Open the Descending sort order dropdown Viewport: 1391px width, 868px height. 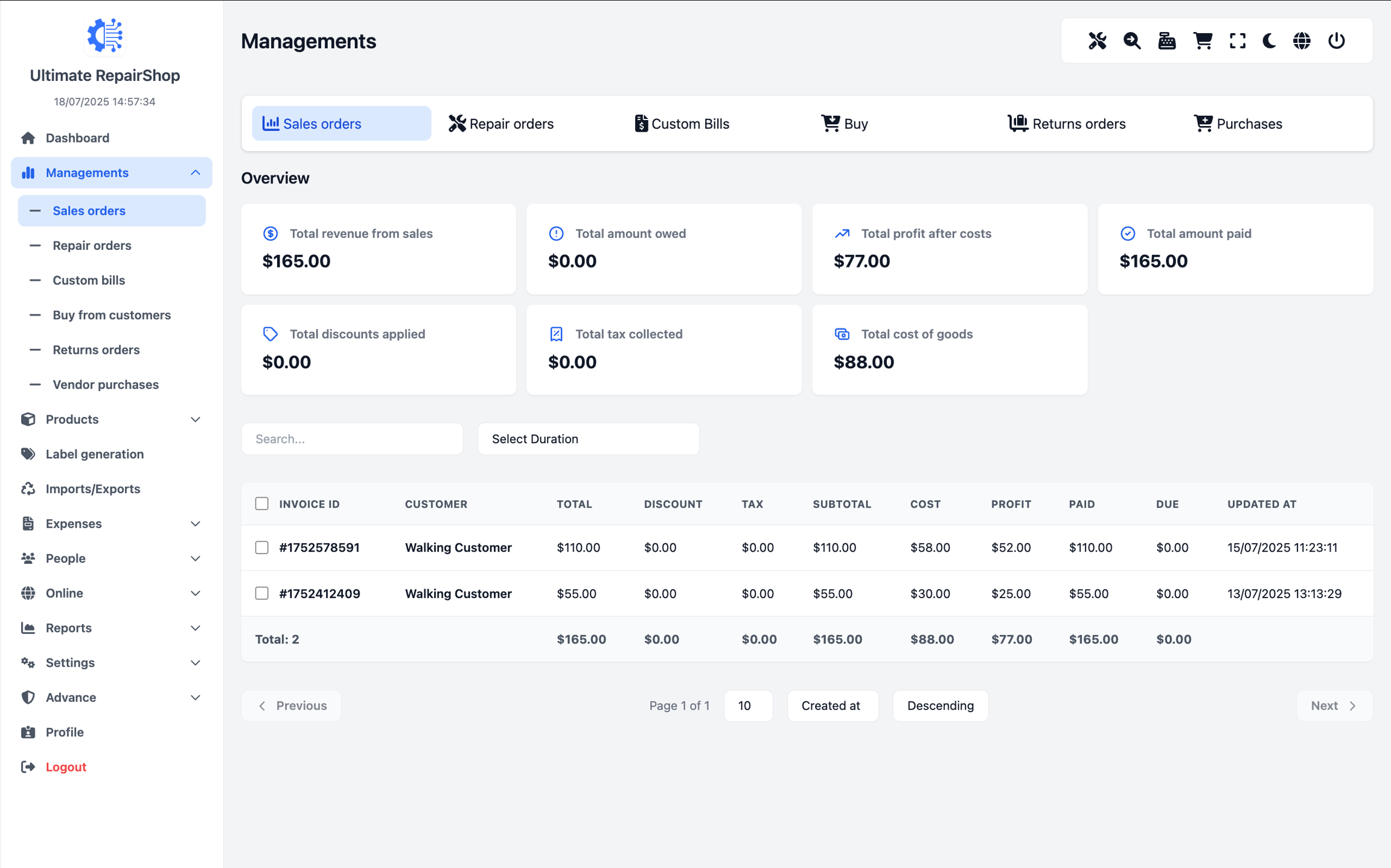click(x=940, y=706)
